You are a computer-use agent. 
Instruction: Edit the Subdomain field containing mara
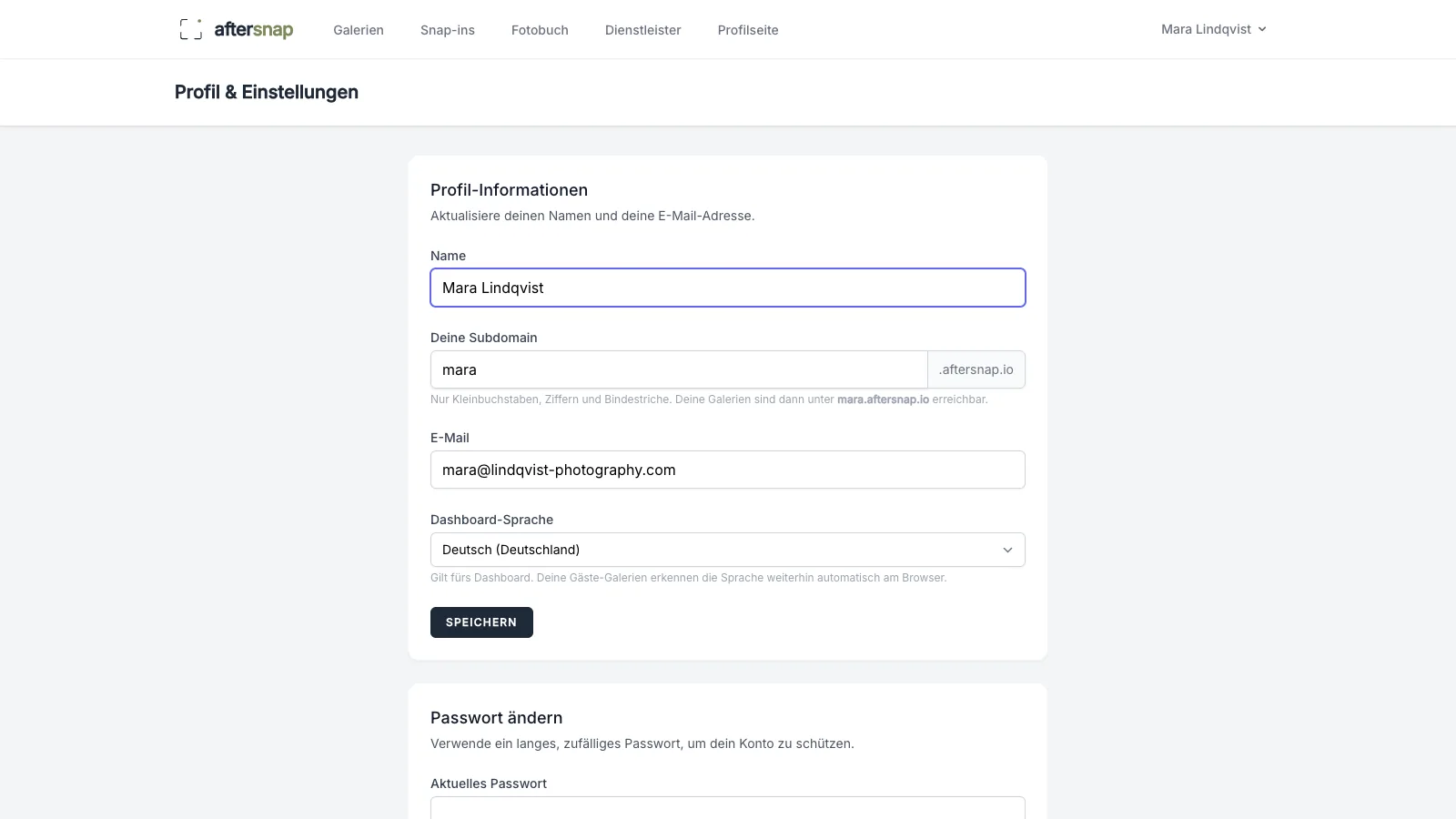tap(679, 369)
